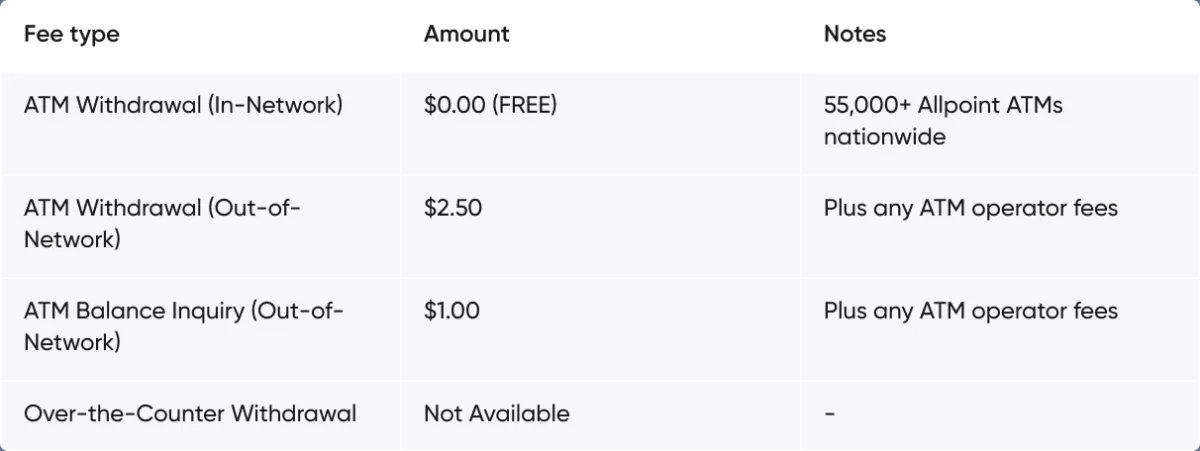
Task: Click the $0.00 in-network amount
Action: coord(456,105)
